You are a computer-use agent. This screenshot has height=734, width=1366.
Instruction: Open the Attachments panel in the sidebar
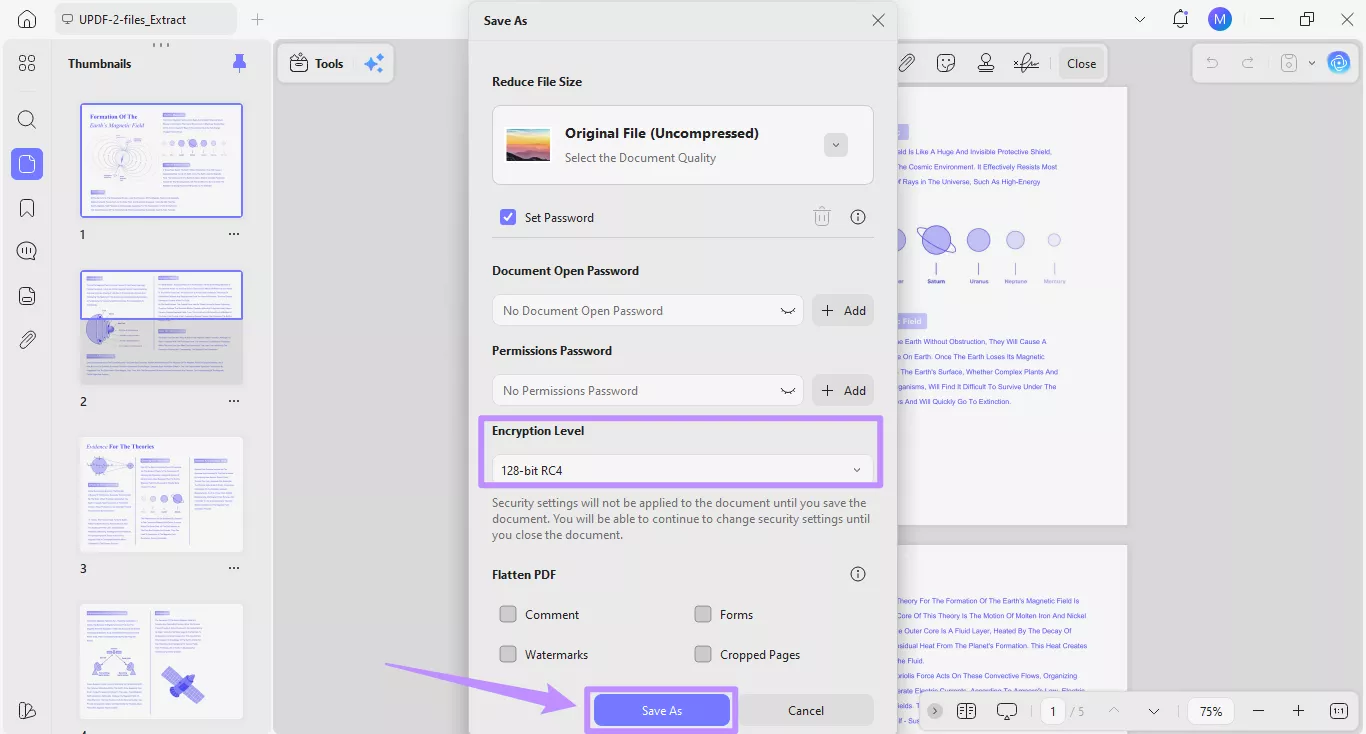tap(27, 339)
